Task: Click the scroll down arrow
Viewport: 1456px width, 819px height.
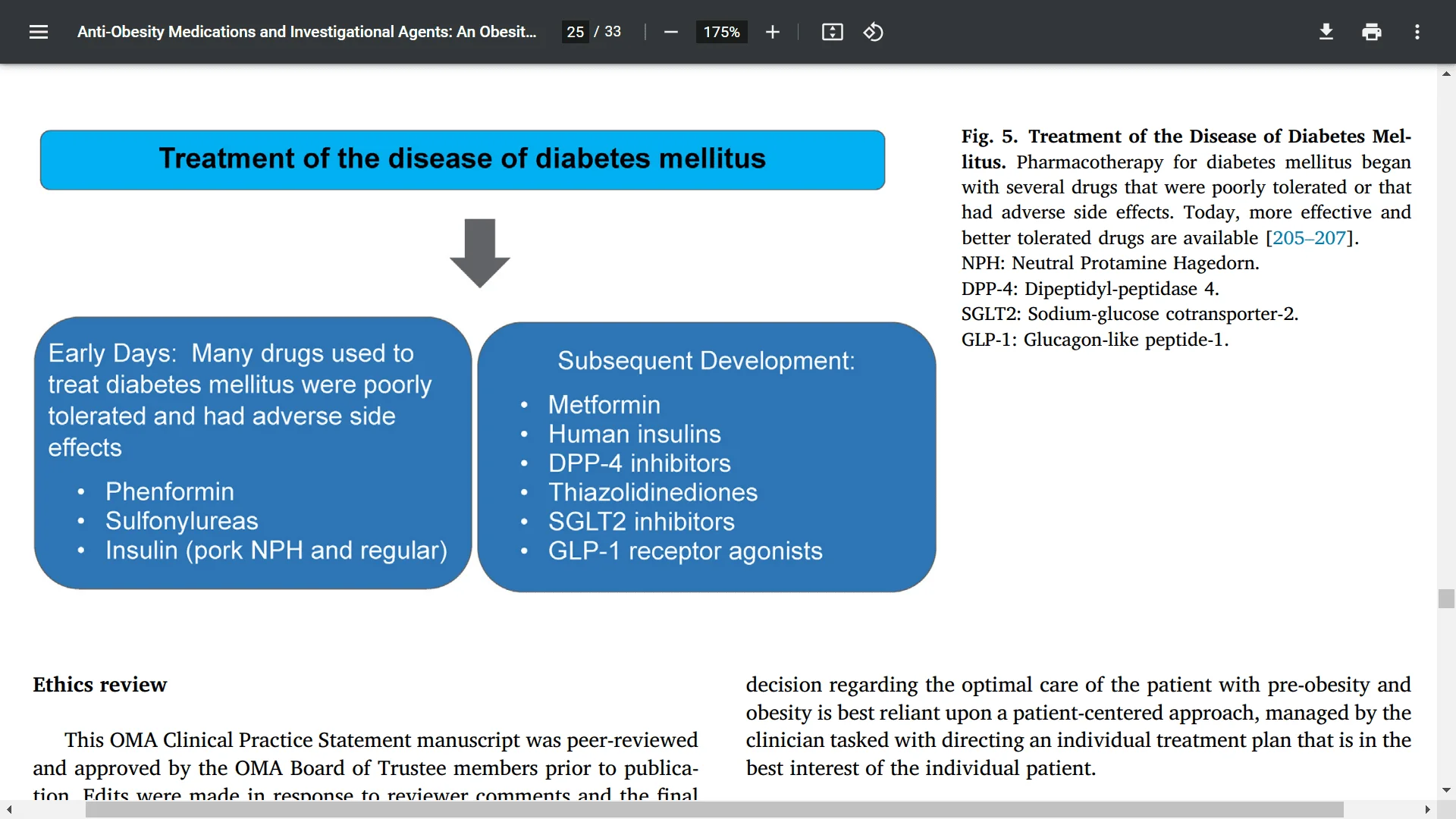Action: click(x=1446, y=790)
